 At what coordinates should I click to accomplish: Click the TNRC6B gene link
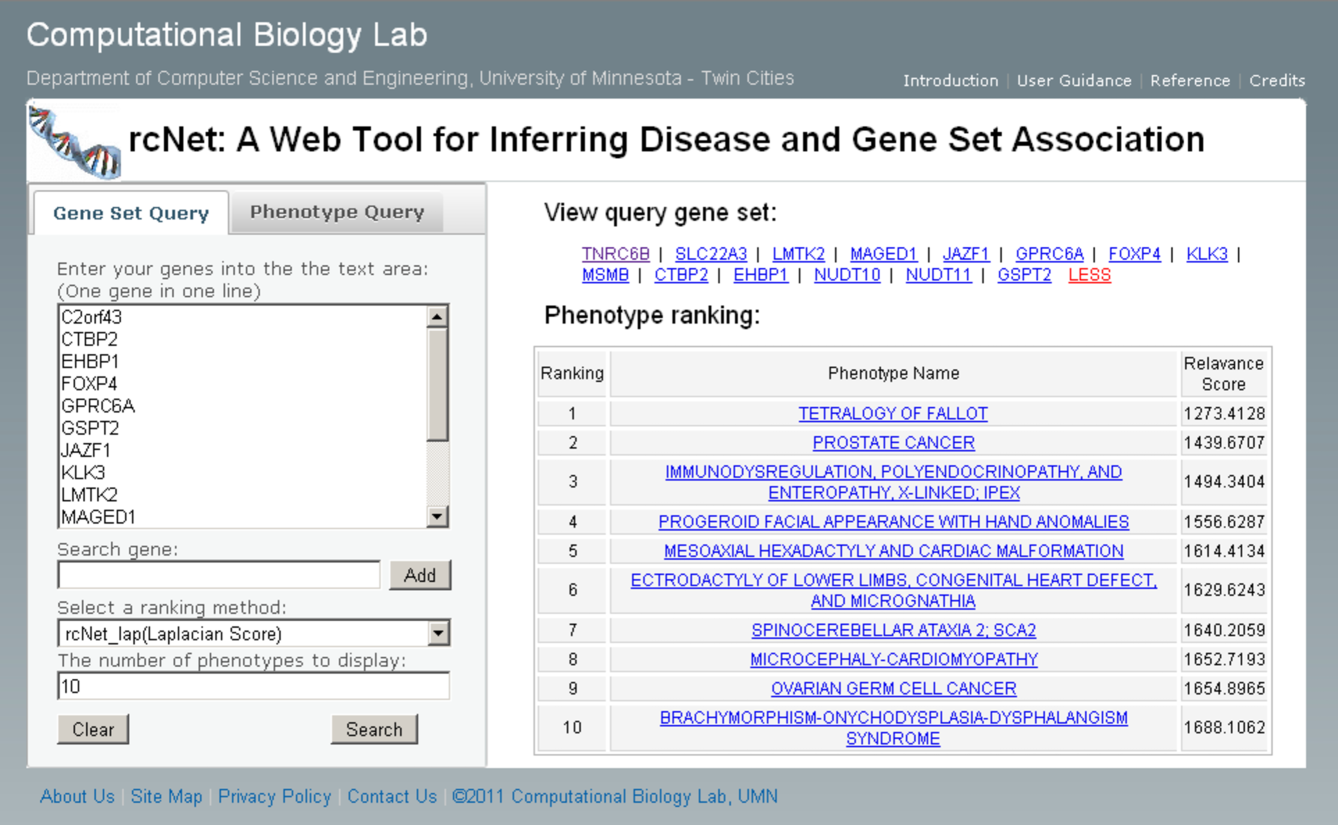tap(616, 254)
